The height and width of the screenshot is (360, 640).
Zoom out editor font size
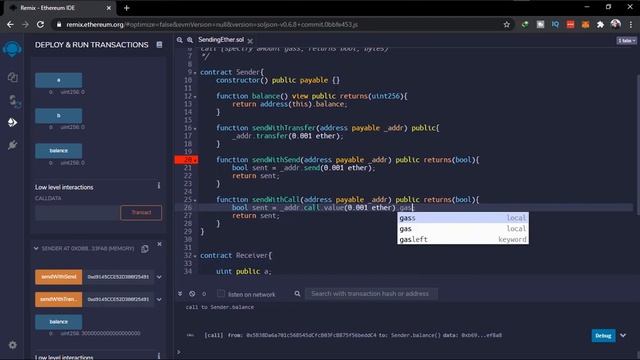pyautogui.click(x=180, y=40)
